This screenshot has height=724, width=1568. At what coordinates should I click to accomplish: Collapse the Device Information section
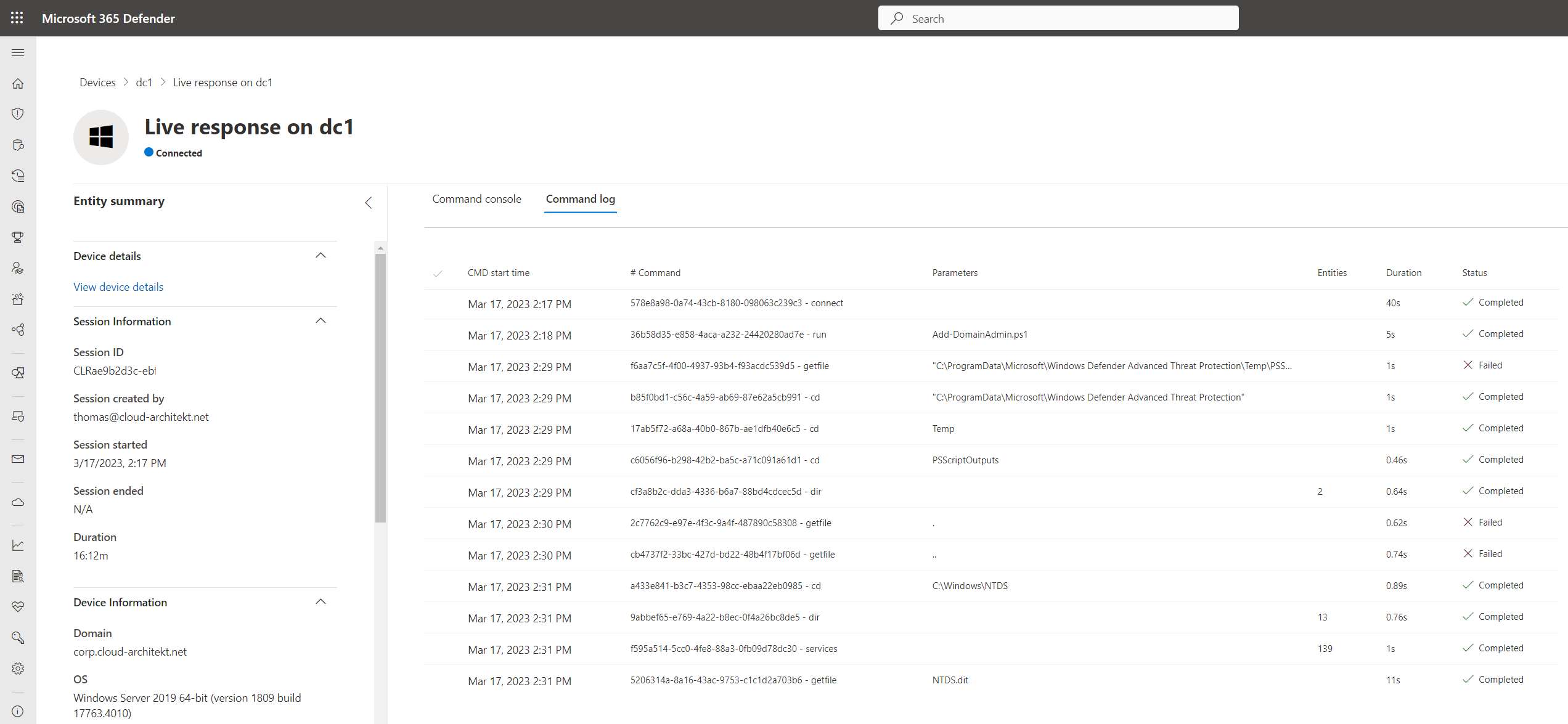(321, 602)
